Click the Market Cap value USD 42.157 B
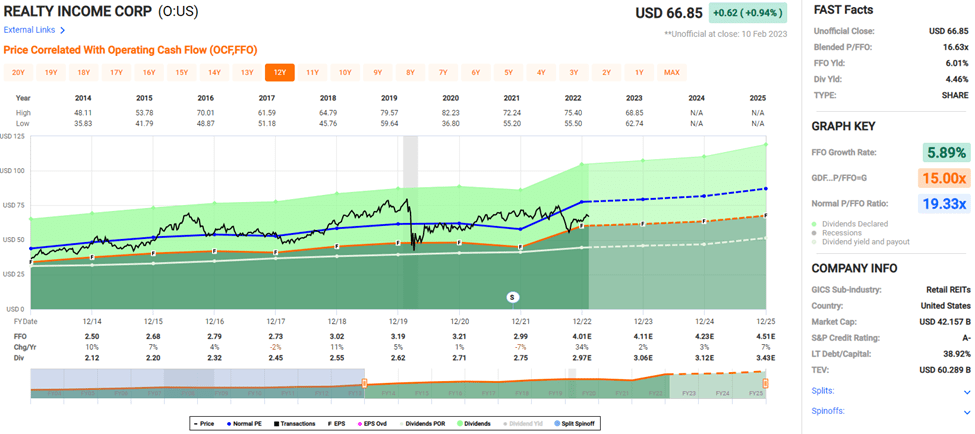This screenshot has width=975, height=434. [x=944, y=322]
